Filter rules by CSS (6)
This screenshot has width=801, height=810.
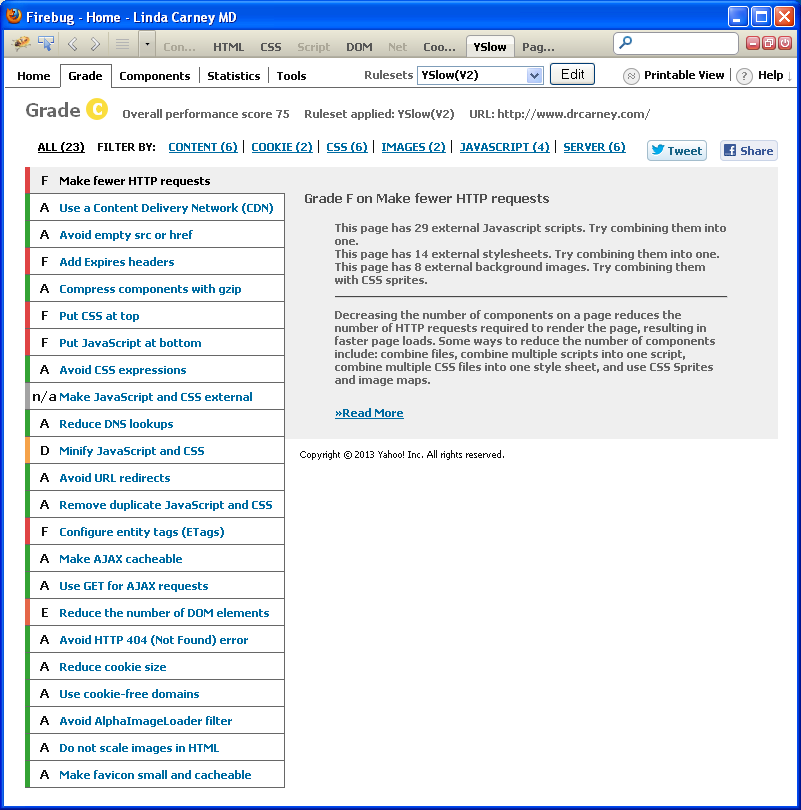(347, 147)
